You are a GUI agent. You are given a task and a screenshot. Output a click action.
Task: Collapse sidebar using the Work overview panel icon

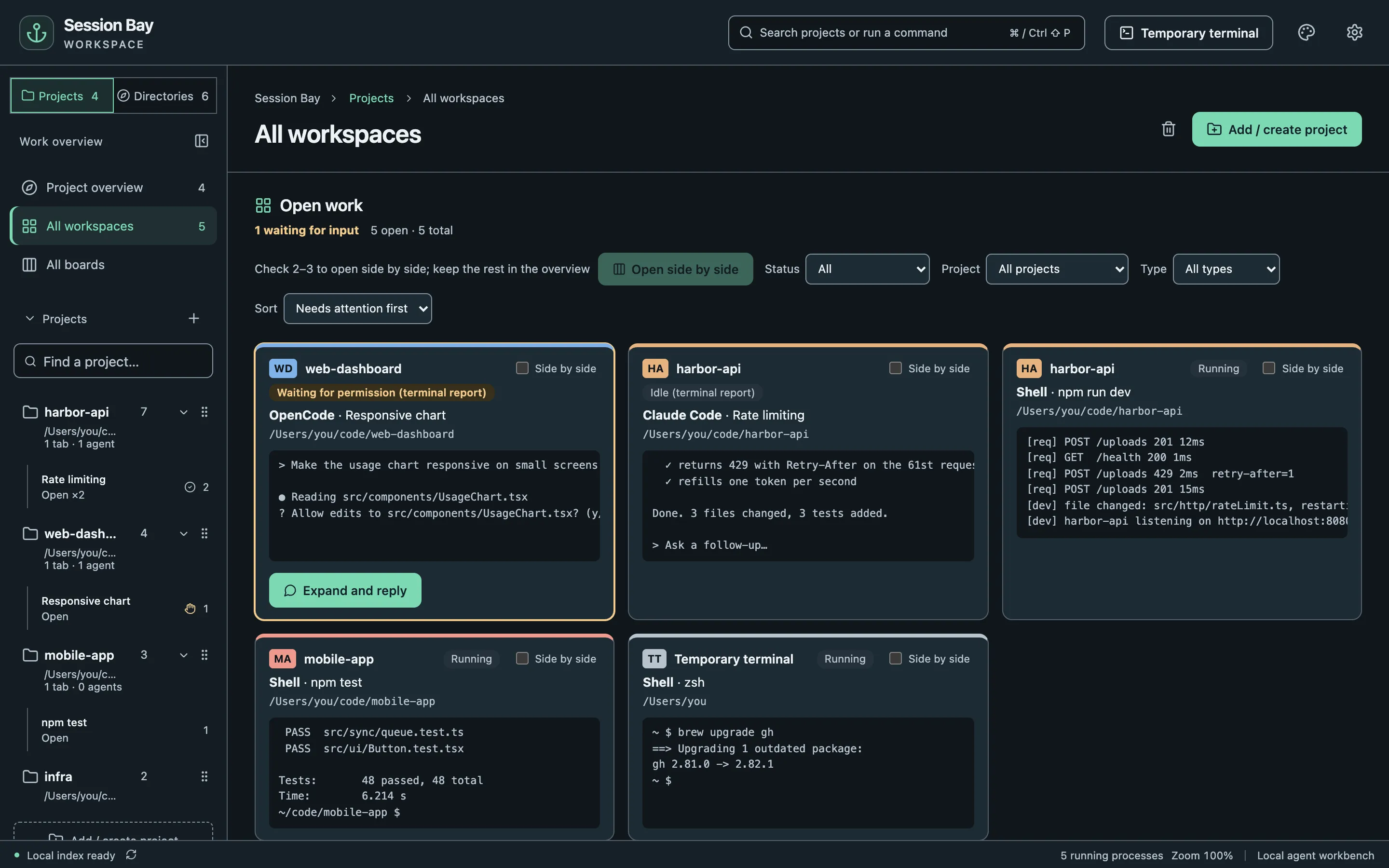pos(202,141)
